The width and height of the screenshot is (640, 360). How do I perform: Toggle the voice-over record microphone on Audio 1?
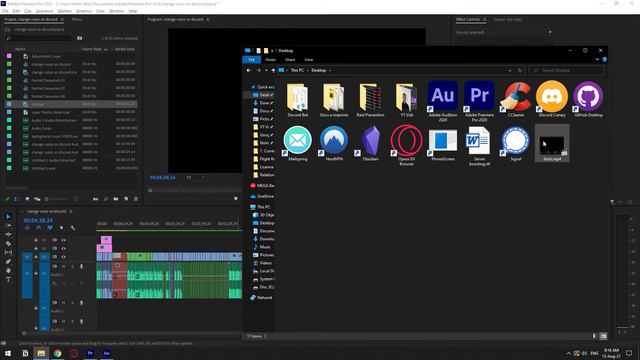pyautogui.click(x=81, y=267)
